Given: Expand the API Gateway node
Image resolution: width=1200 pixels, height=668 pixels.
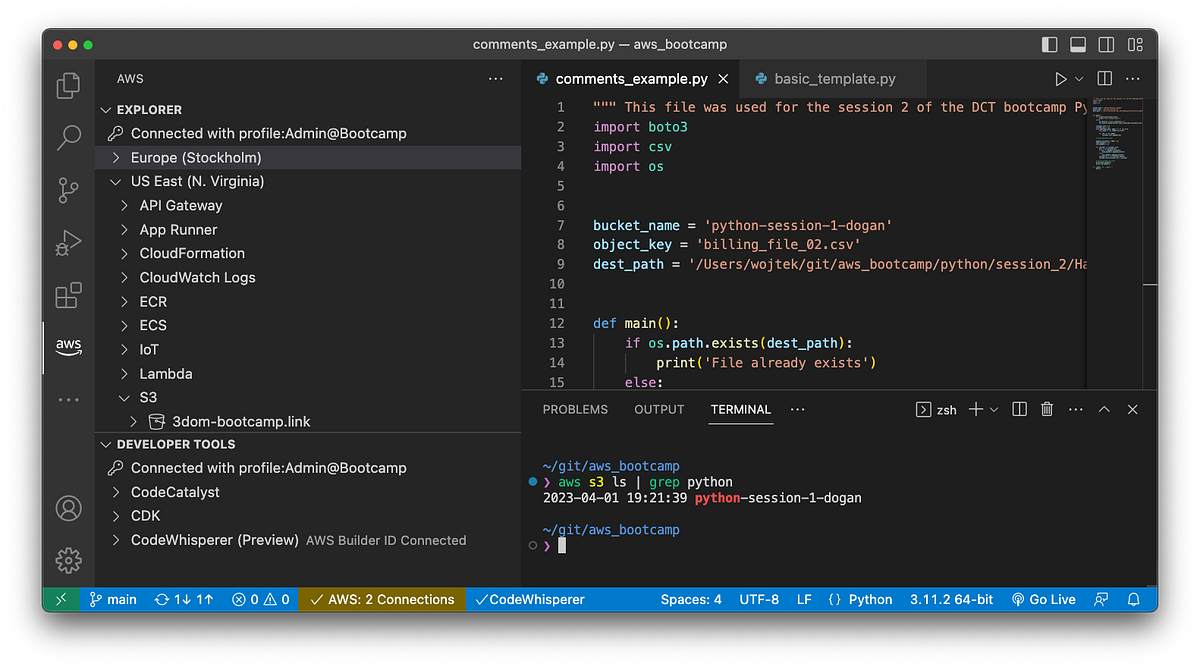Looking at the screenshot, I should pos(125,205).
